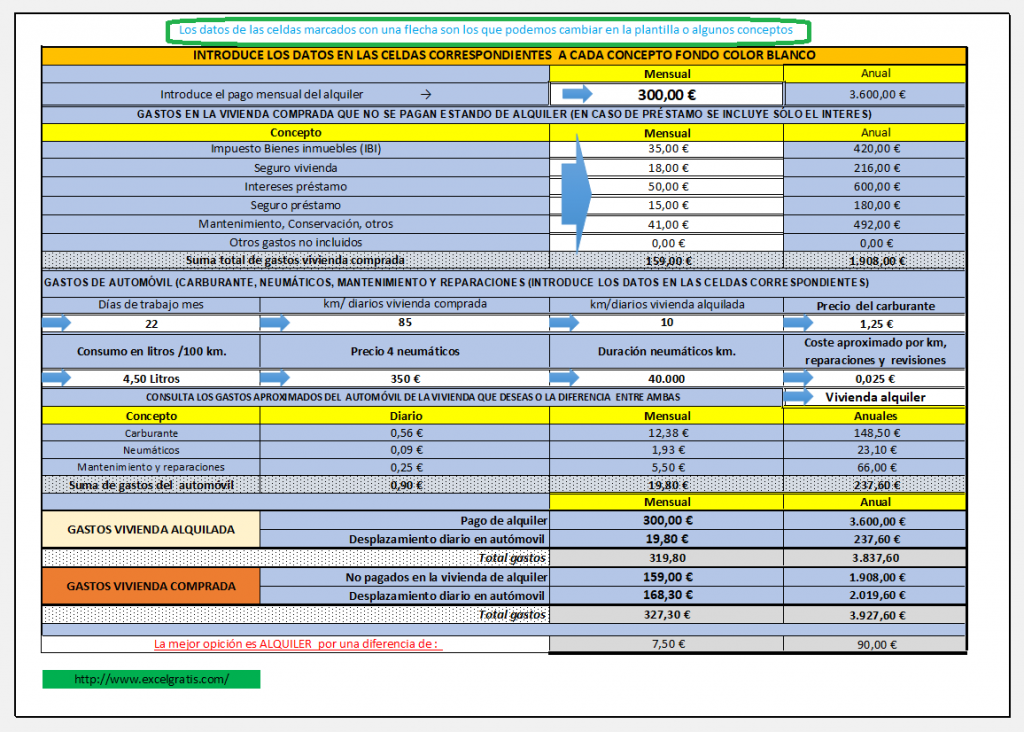
Task: Click the blue arrow beside monthly rent 300,00 €
Action: click(577, 94)
